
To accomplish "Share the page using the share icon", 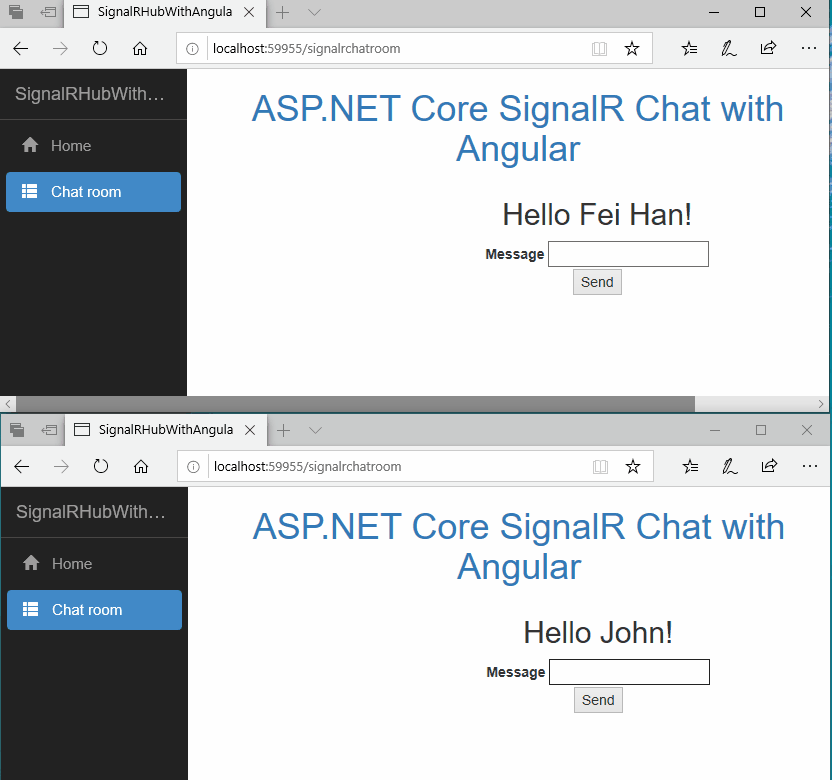I will coord(768,47).
